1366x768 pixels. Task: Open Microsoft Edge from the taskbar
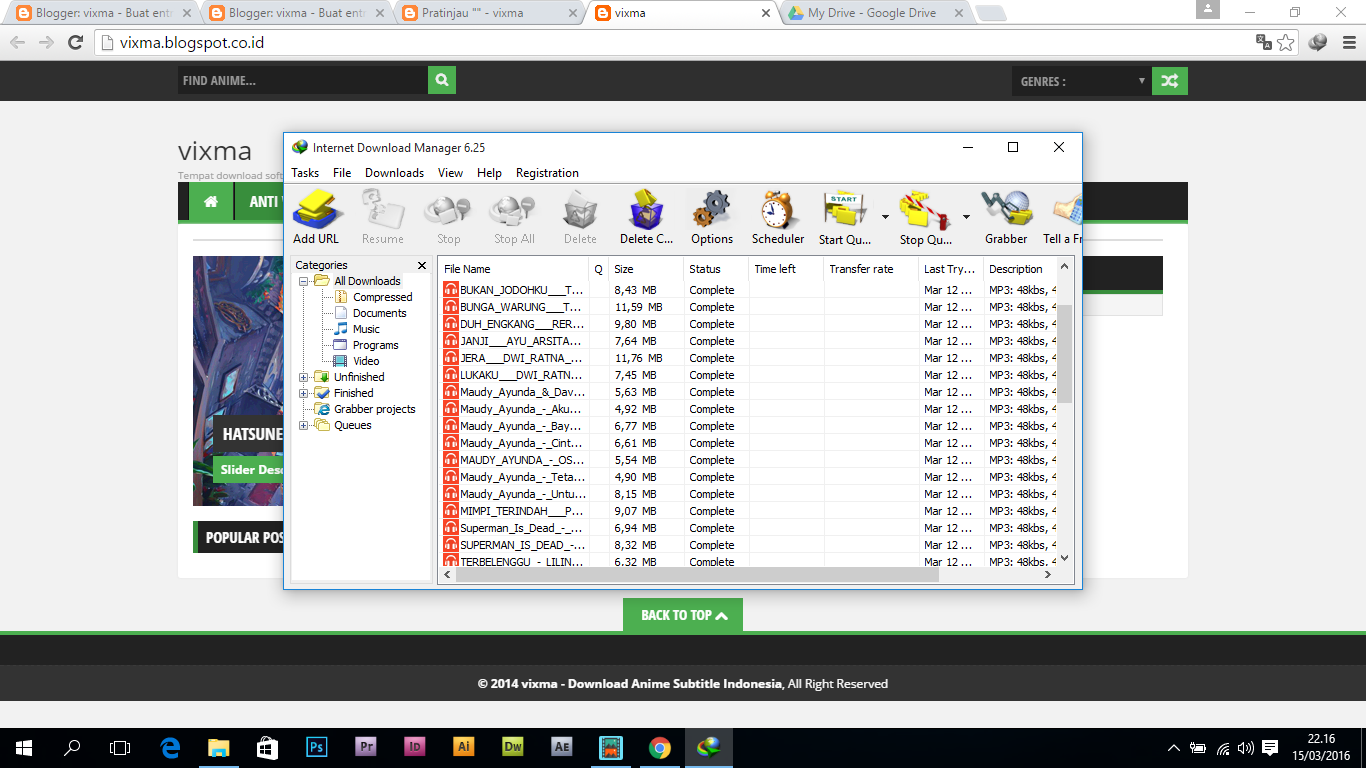pos(170,747)
